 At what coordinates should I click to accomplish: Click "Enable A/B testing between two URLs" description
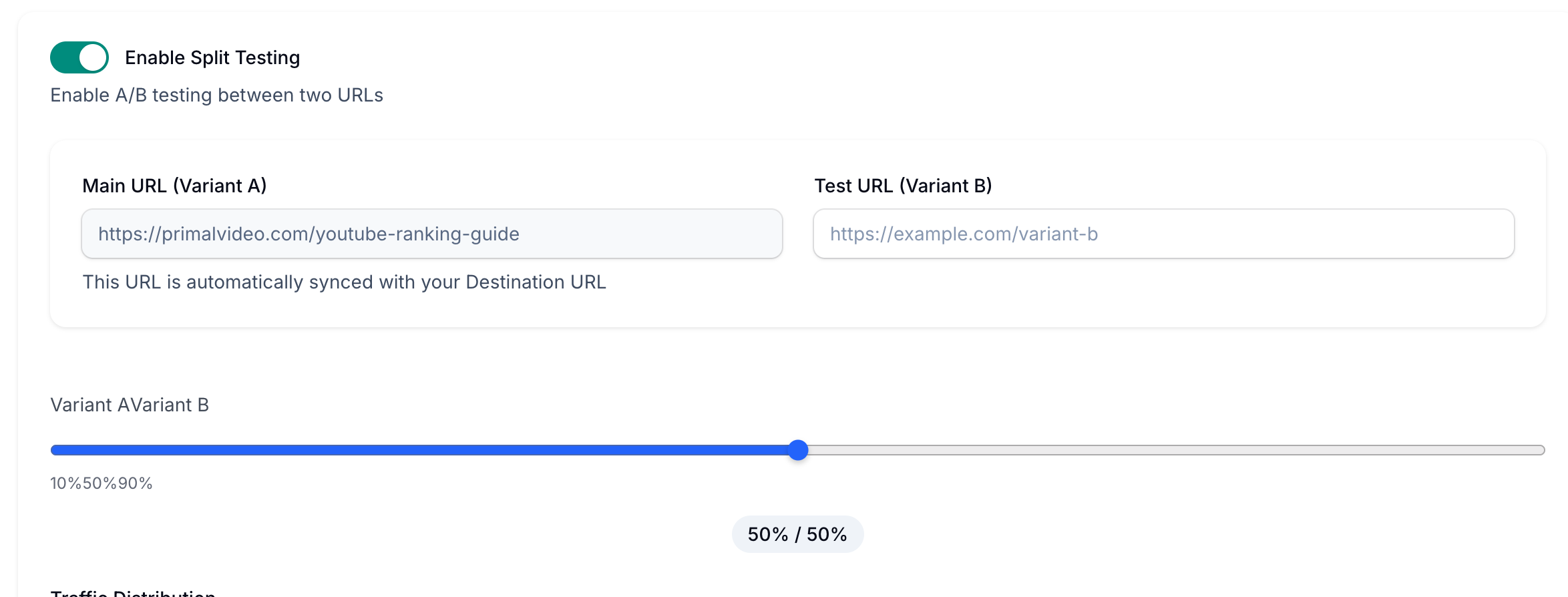click(x=216, y=95)
